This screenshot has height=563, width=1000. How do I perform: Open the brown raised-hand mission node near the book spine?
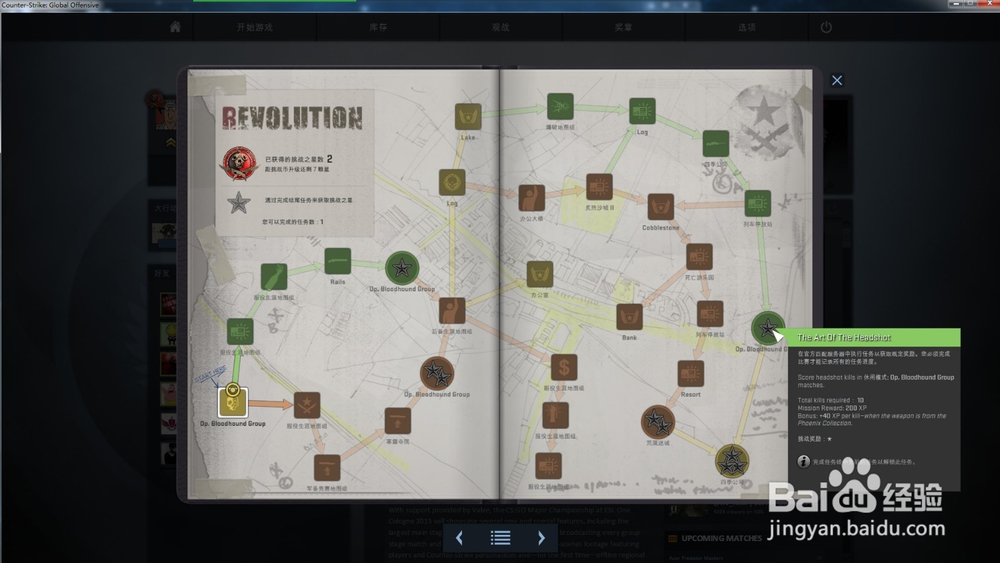452,311
